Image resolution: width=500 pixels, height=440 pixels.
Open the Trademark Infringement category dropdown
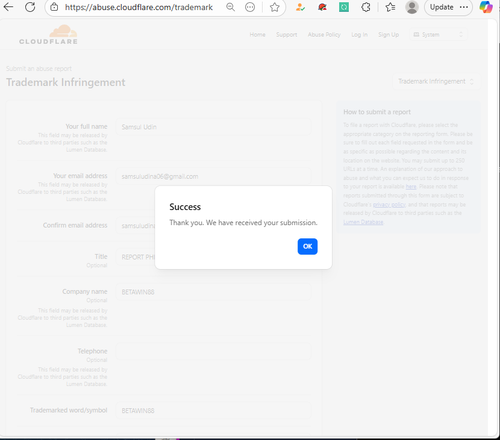coord(436,81)
